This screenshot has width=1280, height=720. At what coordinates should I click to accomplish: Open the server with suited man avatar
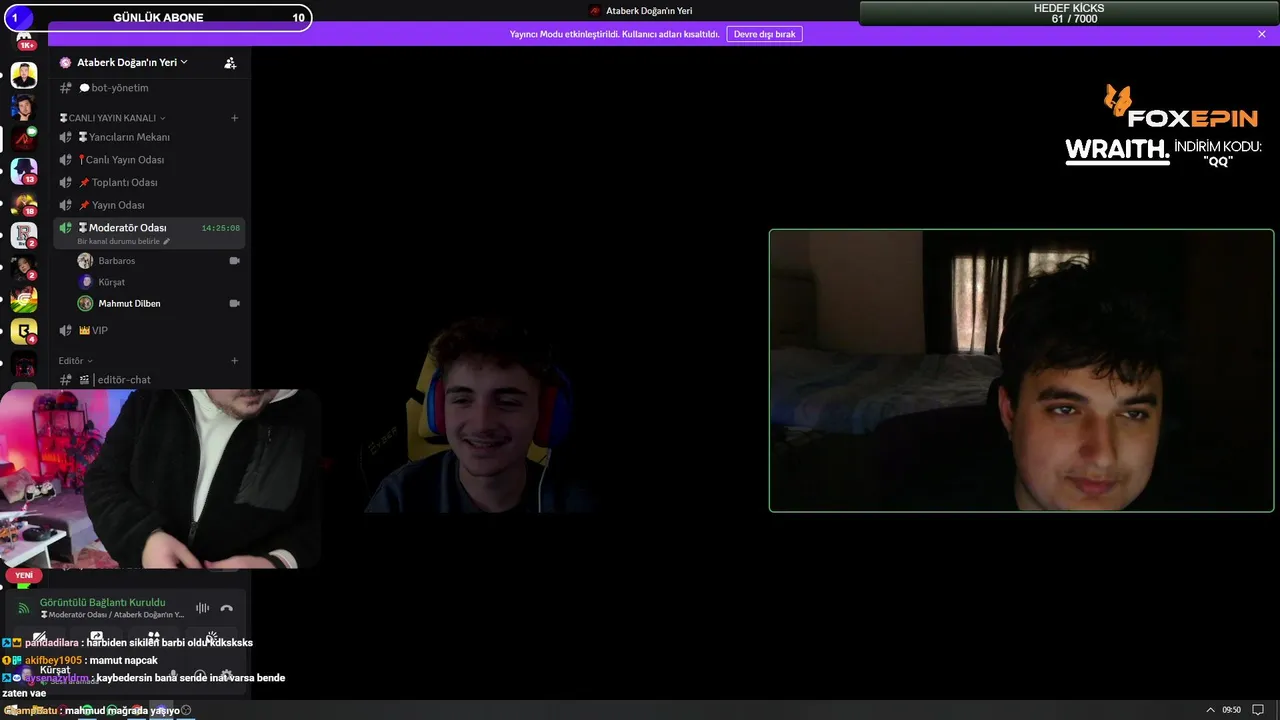[x=24, y=75]
